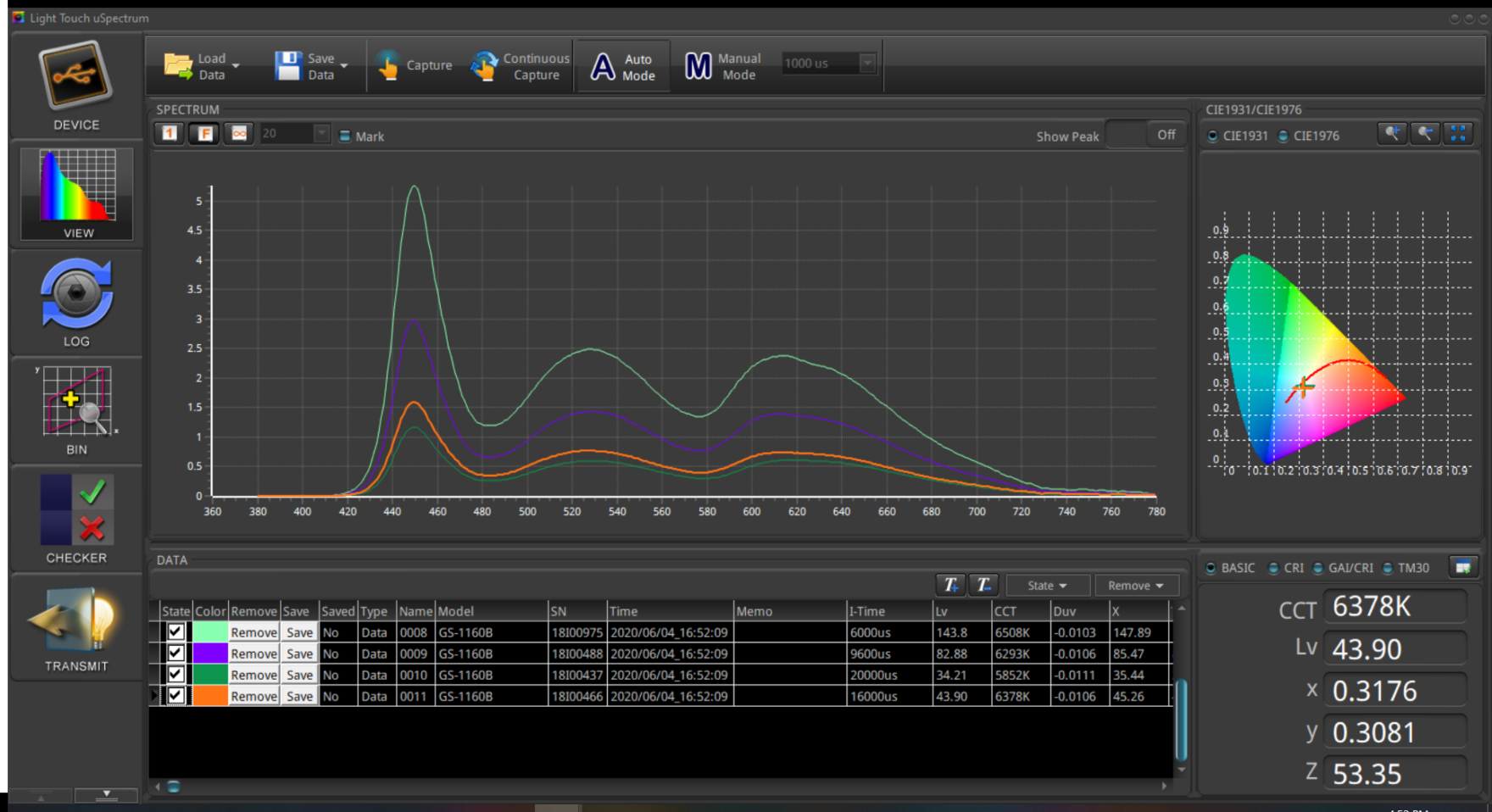The height and width of the screenshot is (812, 1492).
Task: Click the Capture hand icon
Action: (x=389, y=65)
